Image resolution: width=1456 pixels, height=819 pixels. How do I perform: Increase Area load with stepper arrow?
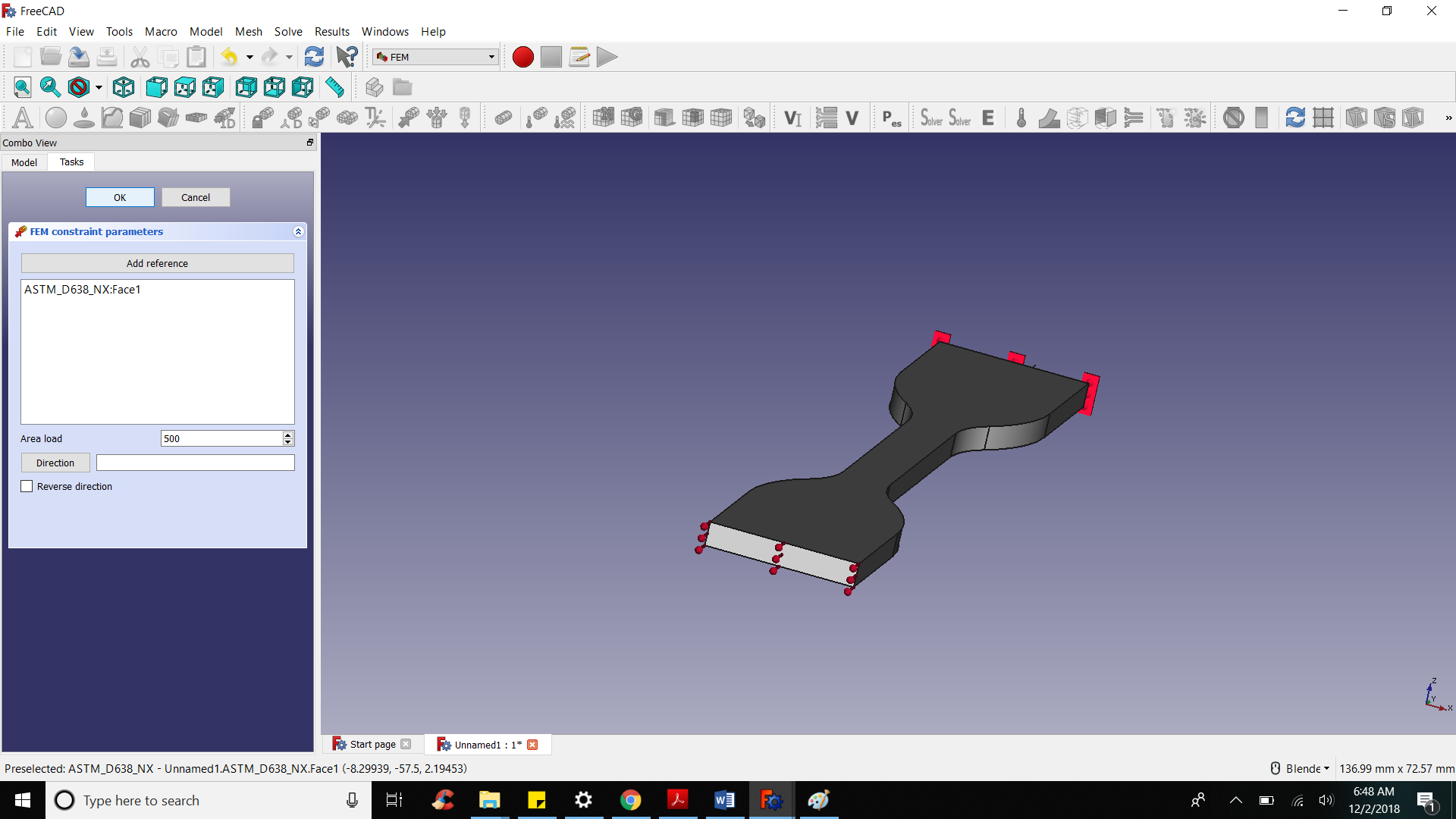click(287, 435)
